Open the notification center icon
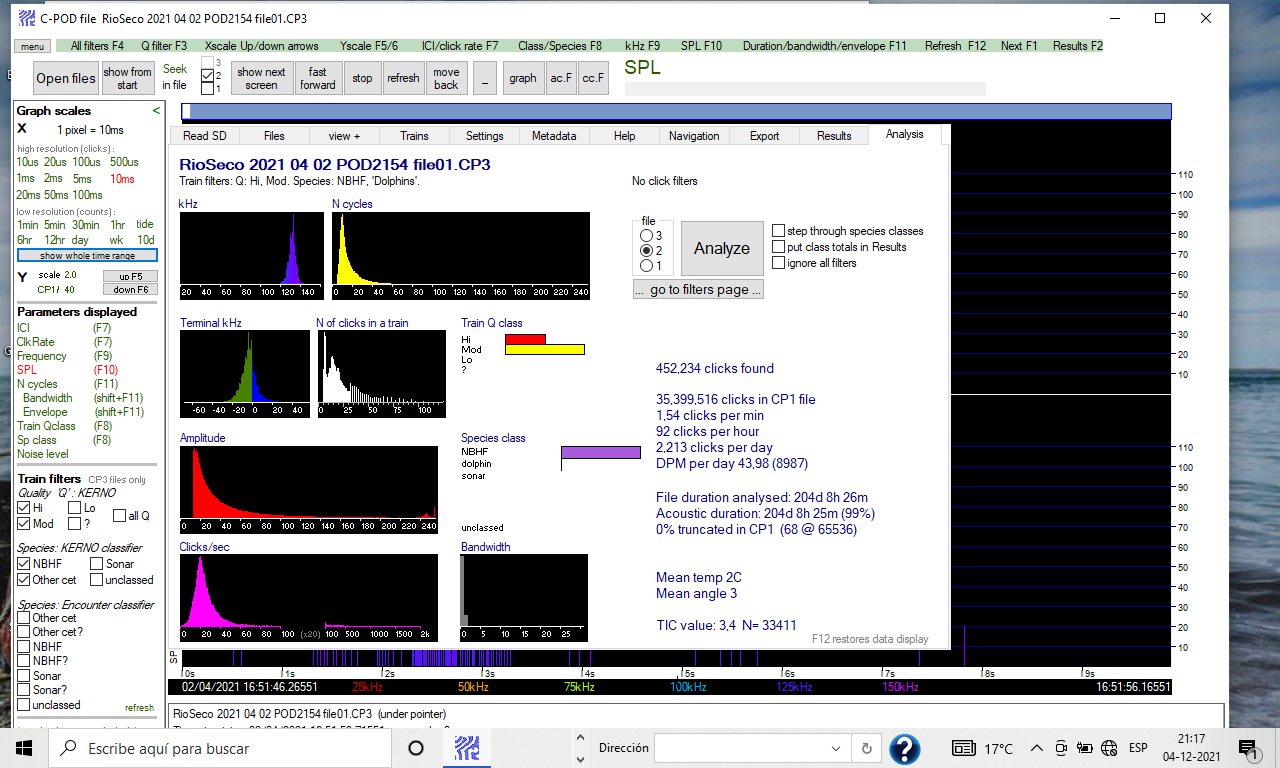This screenshot has height=768, width=1280. 1246,748
